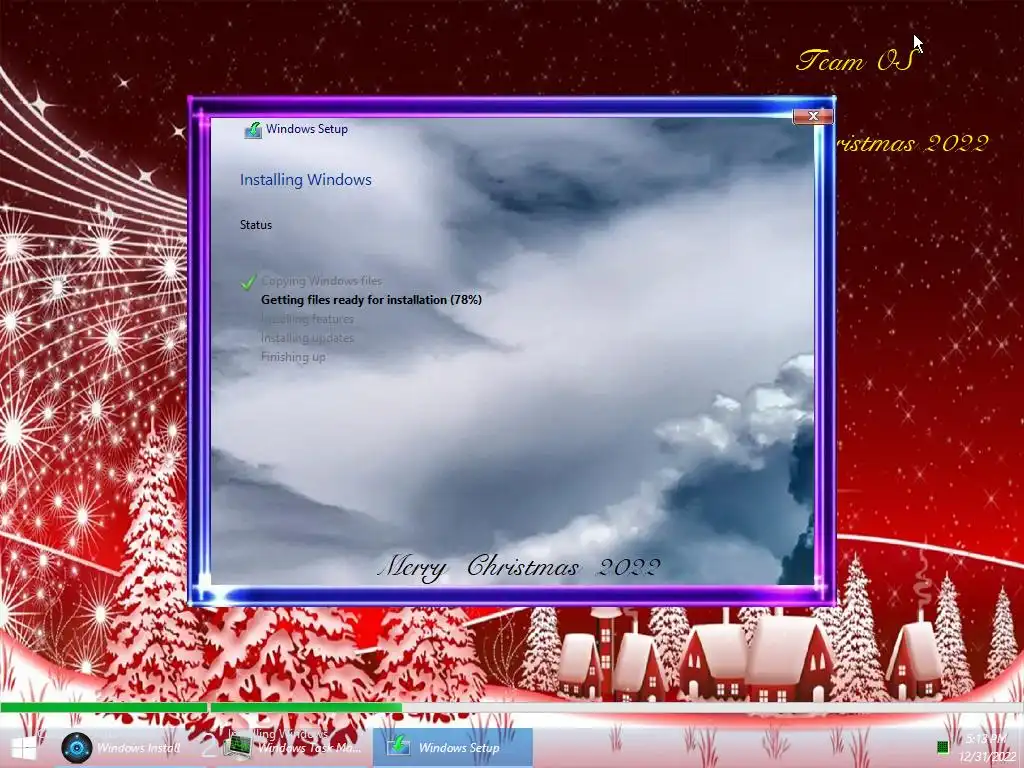
Task: Click the 'Finishing up' step
Action: (x=293, y=357)
